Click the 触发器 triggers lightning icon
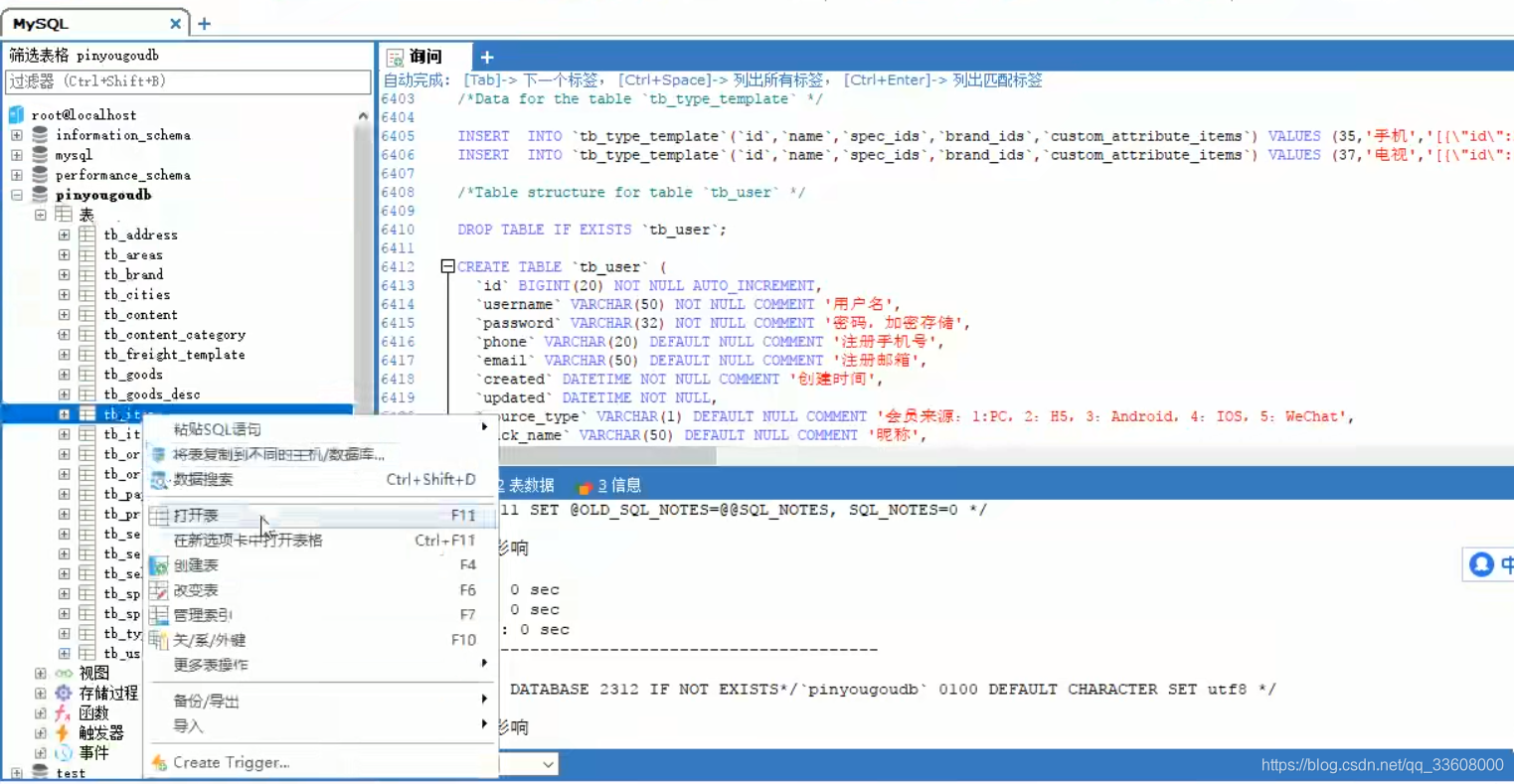 coord(64,732)
